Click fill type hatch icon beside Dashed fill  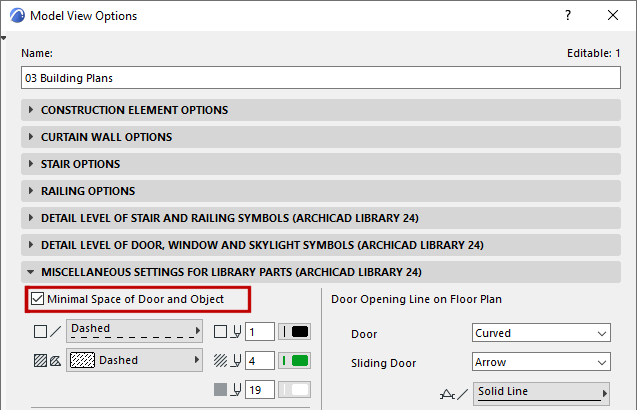[40, 360]
